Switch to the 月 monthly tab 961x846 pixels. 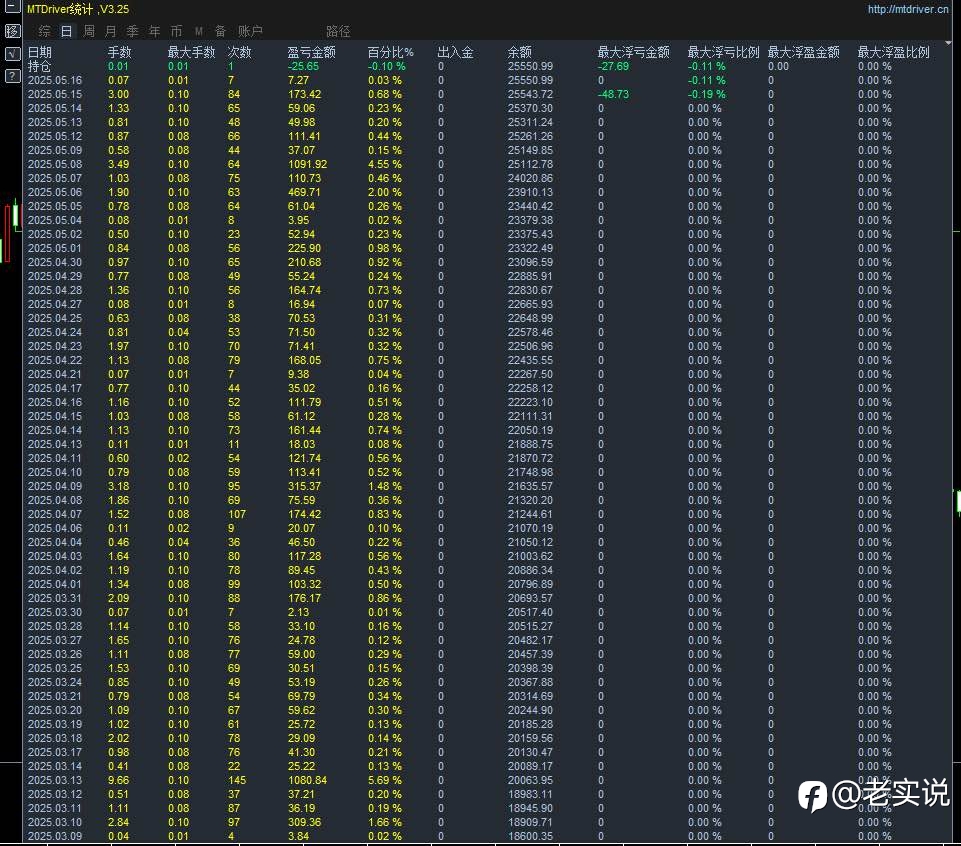(x=110, y=31)
